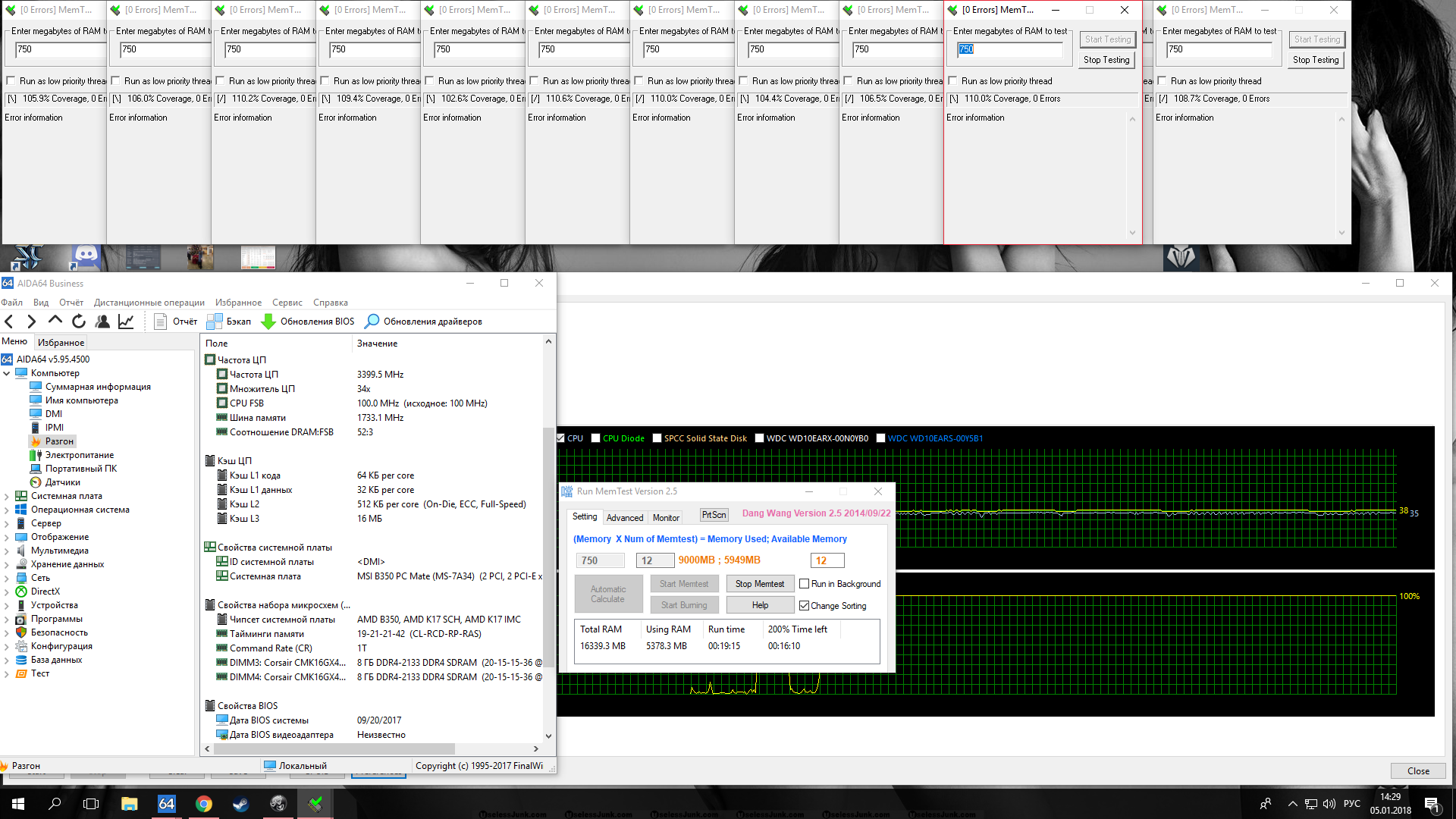Screen dimensions: 1456x819
Task: Click the Обновления BIOS green arrow icon
Action: (268, 322)
